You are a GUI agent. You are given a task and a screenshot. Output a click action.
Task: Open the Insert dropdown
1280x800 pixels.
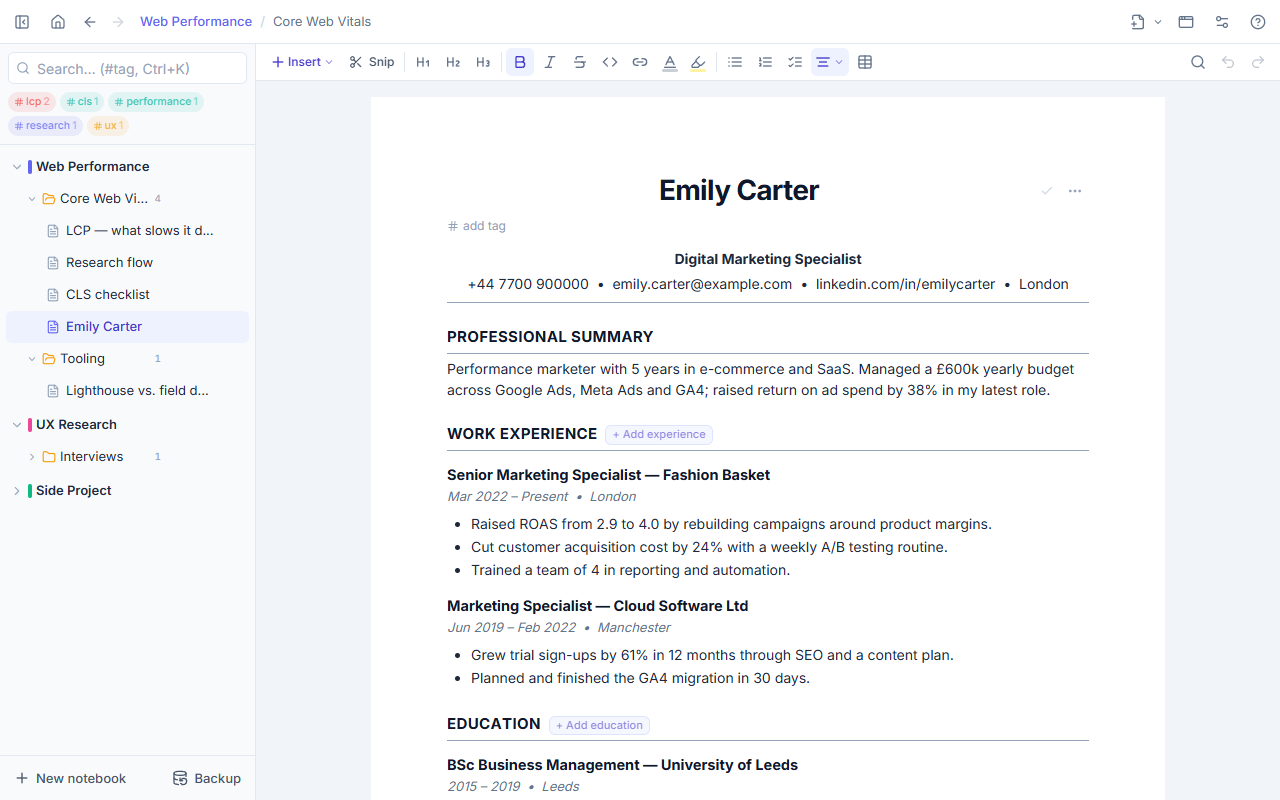pos(302,62)
